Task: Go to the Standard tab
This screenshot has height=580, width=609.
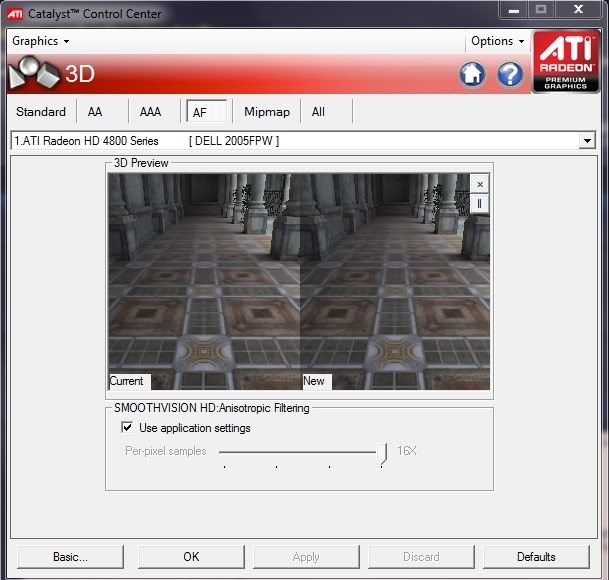Action: [41, 112]
